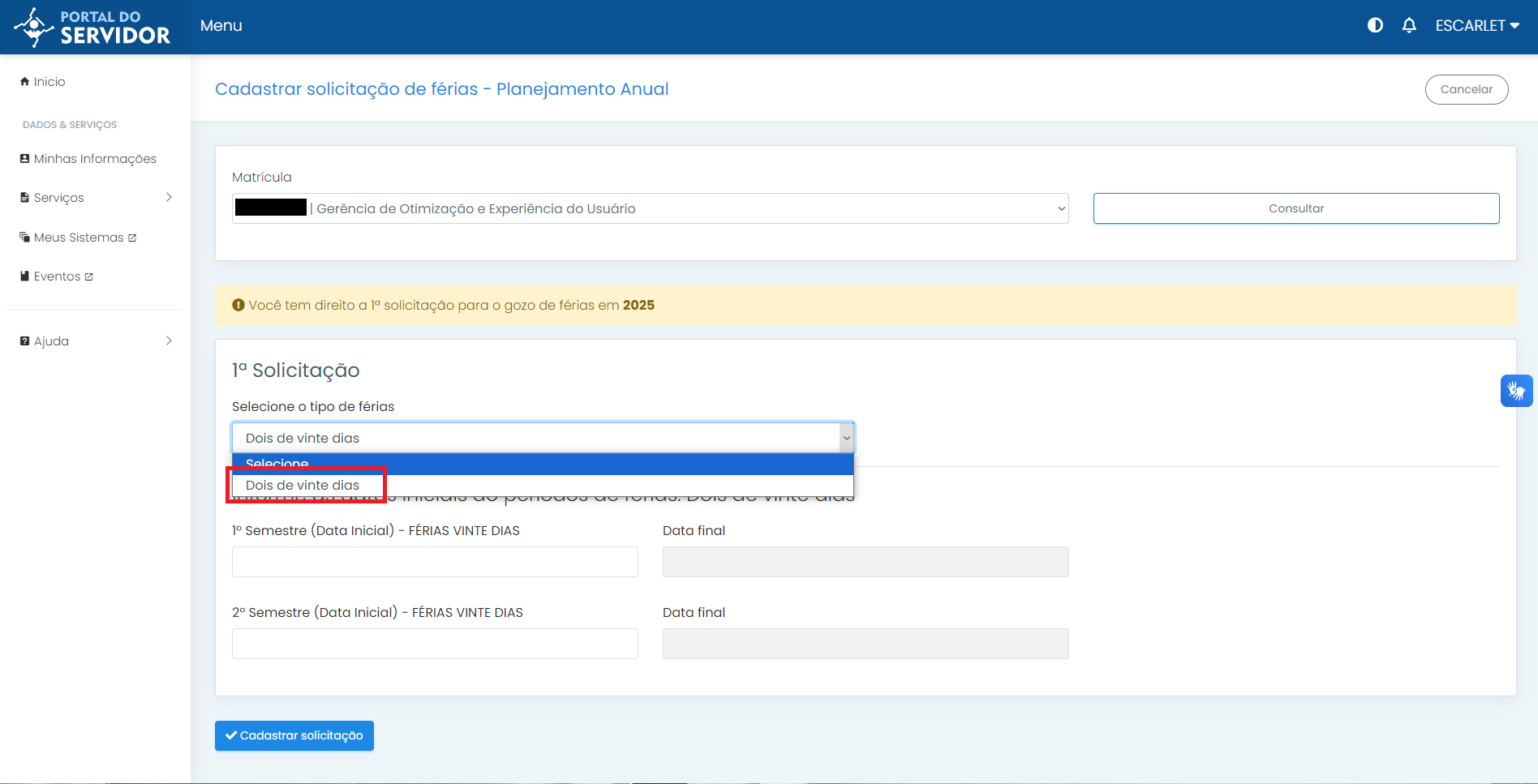Viewport: 1538px width, 784px height.
Task: Click the document icon beside Serviços
Action: (x=24, y=198)
